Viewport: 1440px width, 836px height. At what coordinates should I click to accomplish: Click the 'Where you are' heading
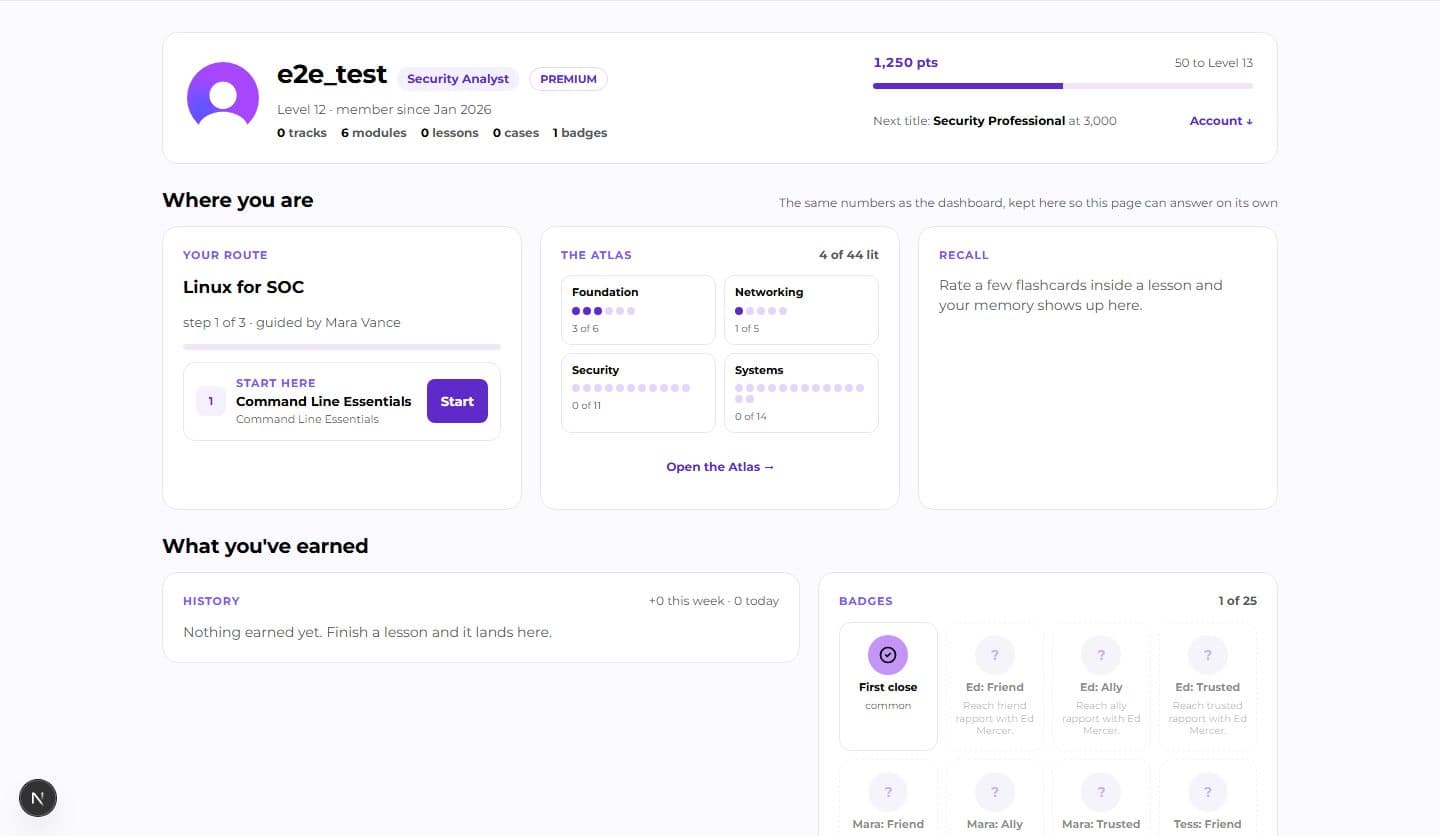[x=238, y=200]
